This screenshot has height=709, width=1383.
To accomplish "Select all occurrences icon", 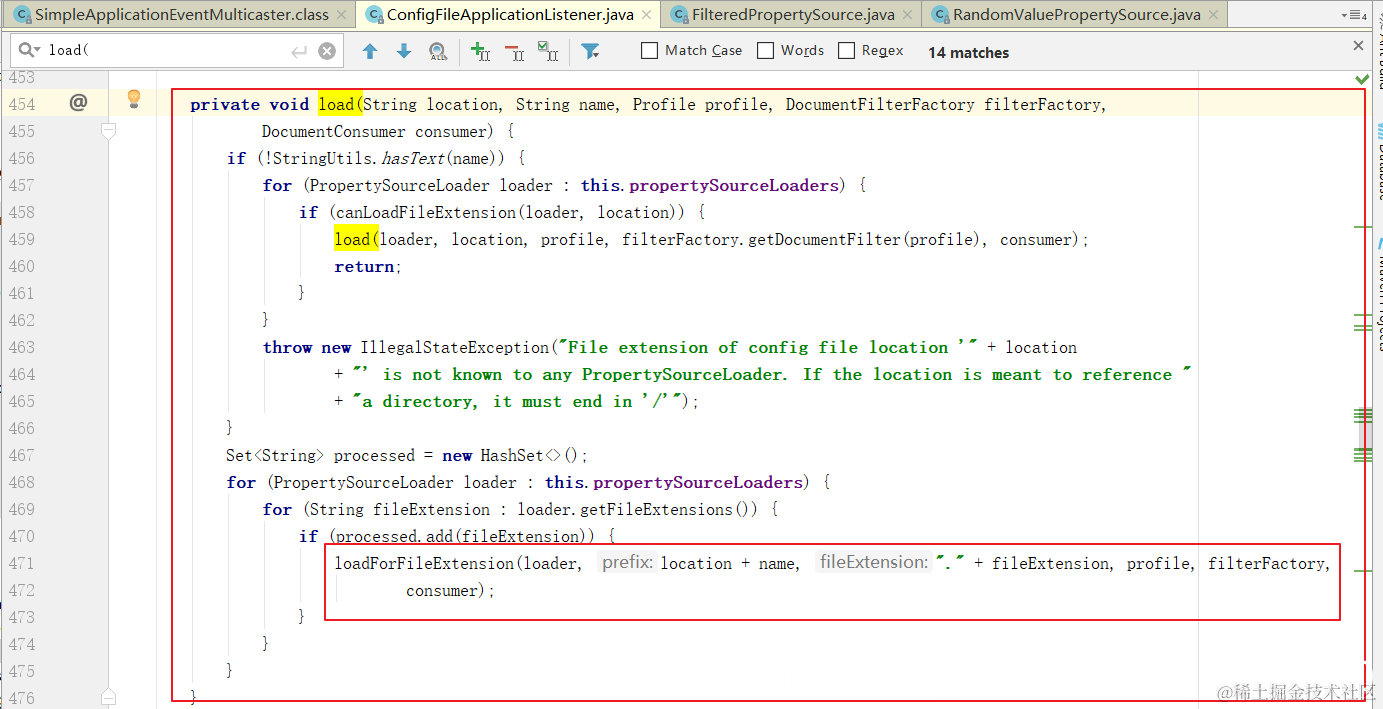I will 548,51.
